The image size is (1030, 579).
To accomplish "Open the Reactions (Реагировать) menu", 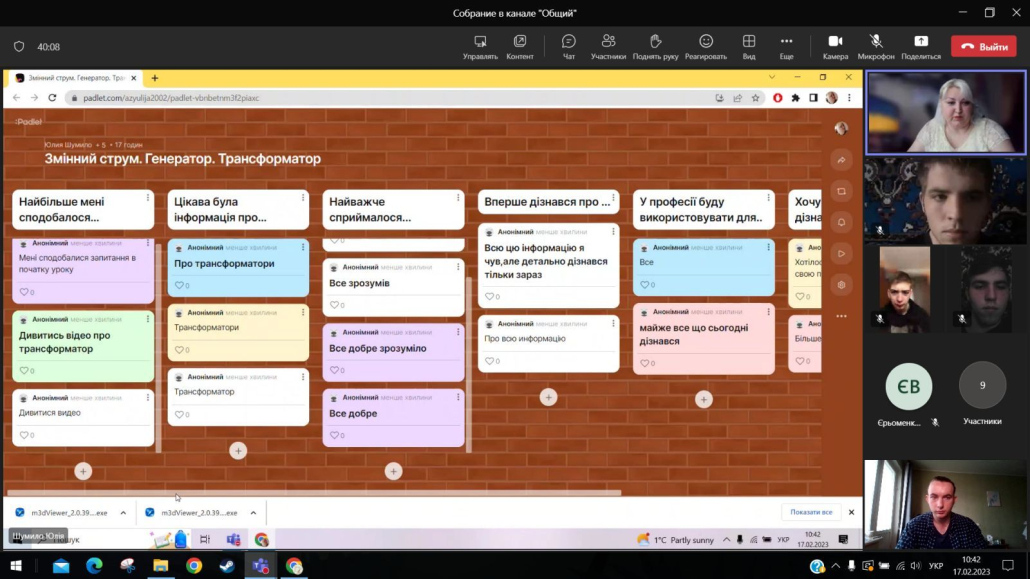I will [x=705, y=42].
